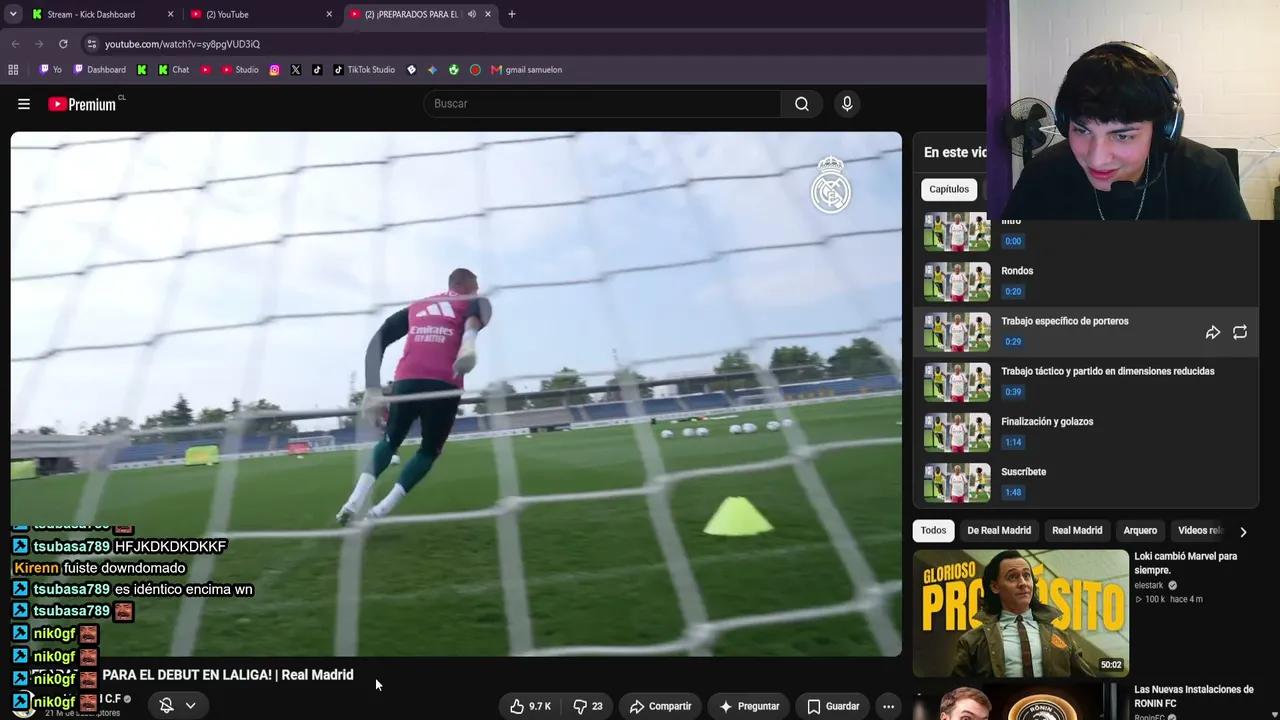Filter by 'Real Madrid' chip
This screenshot has width=1280, height=720.
pos(1077,531)
